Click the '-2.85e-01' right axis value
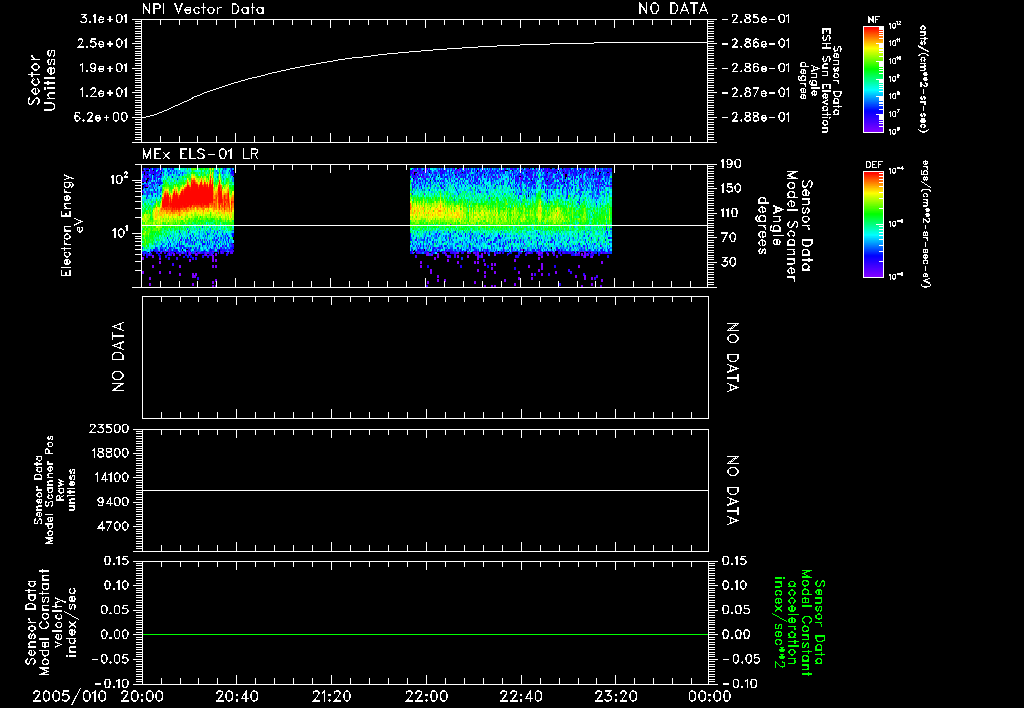The height and width of the screenshot is (708, 1024). tap(756, 18)
